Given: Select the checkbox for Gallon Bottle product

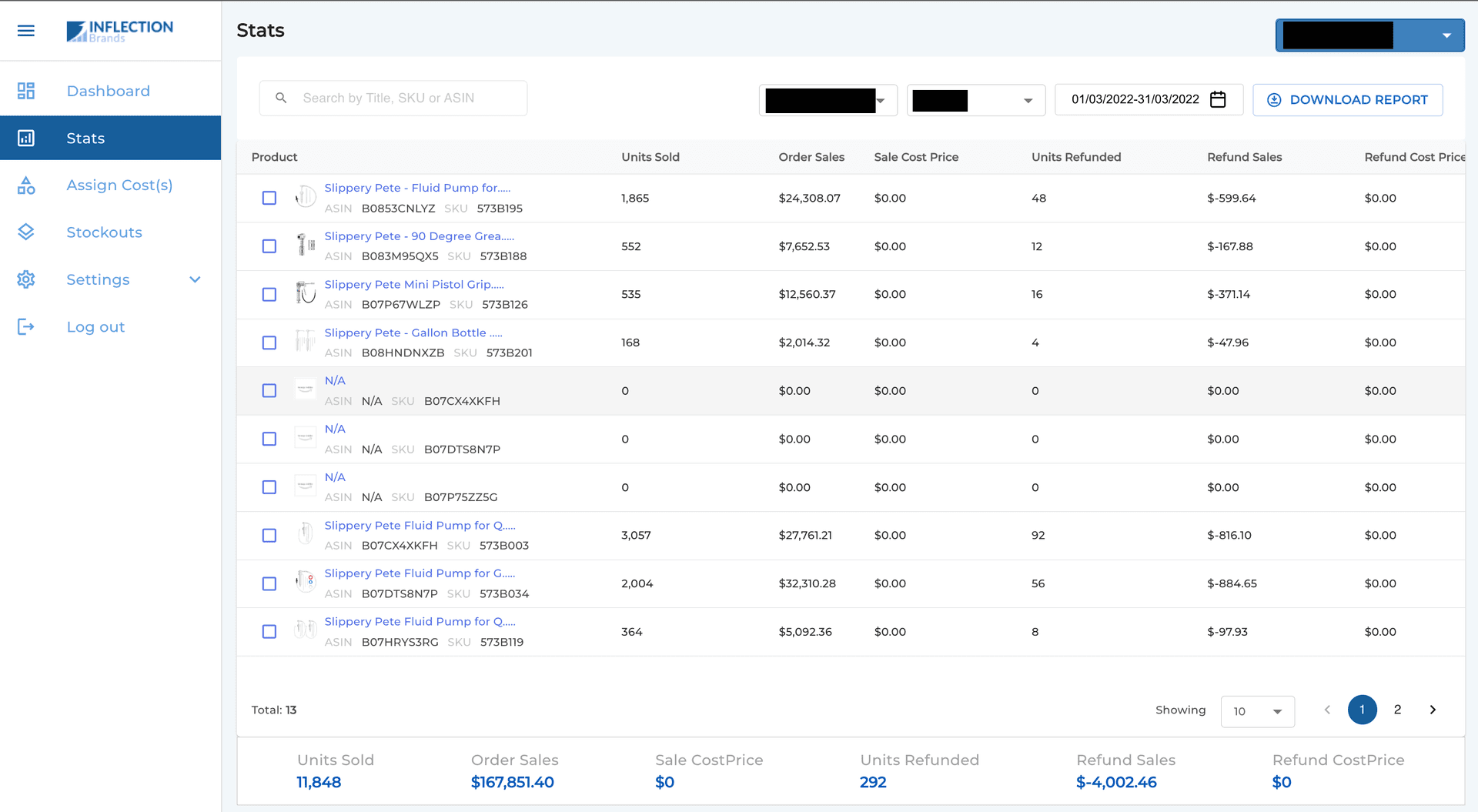Looking at the screenshot, I should [x=269, y=343].
